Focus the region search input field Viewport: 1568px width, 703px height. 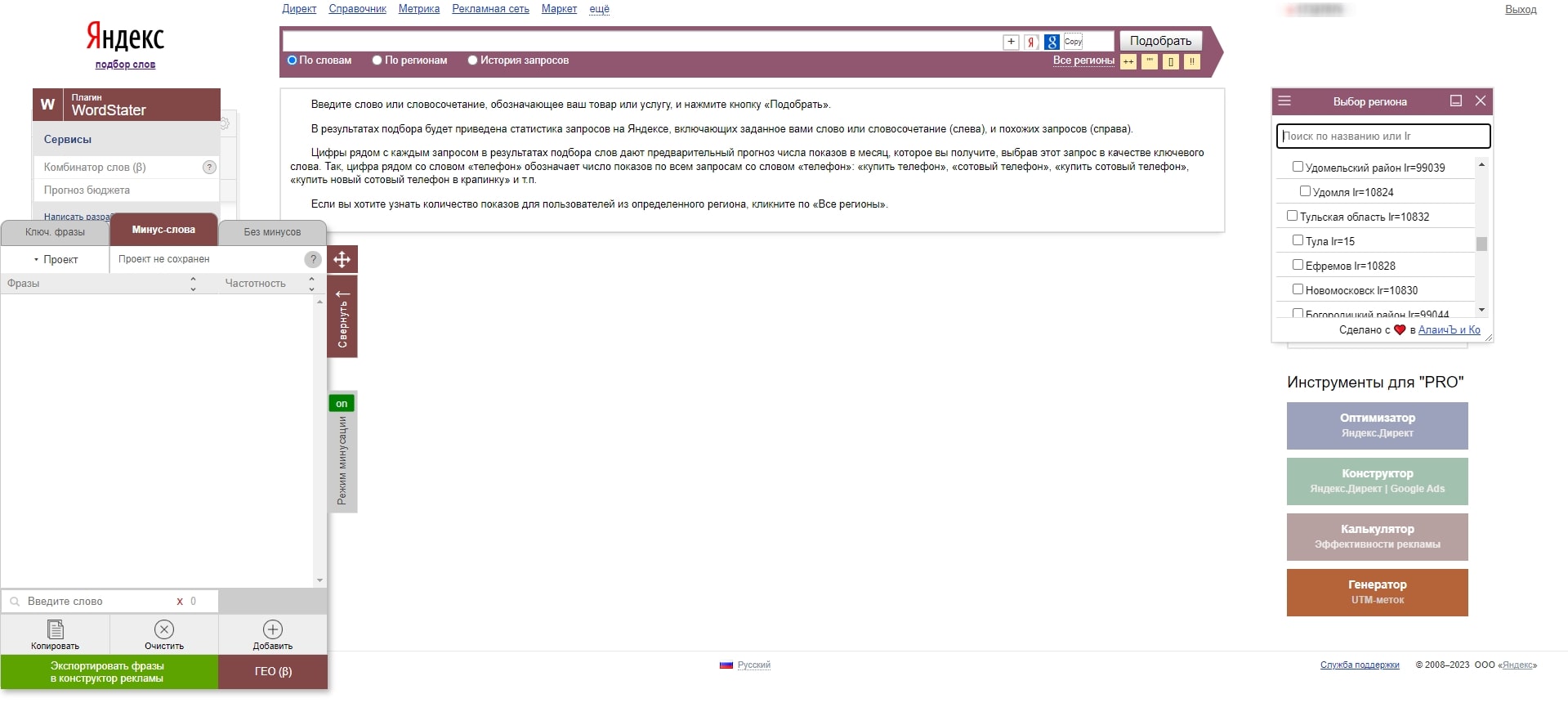coord(1383,137)
